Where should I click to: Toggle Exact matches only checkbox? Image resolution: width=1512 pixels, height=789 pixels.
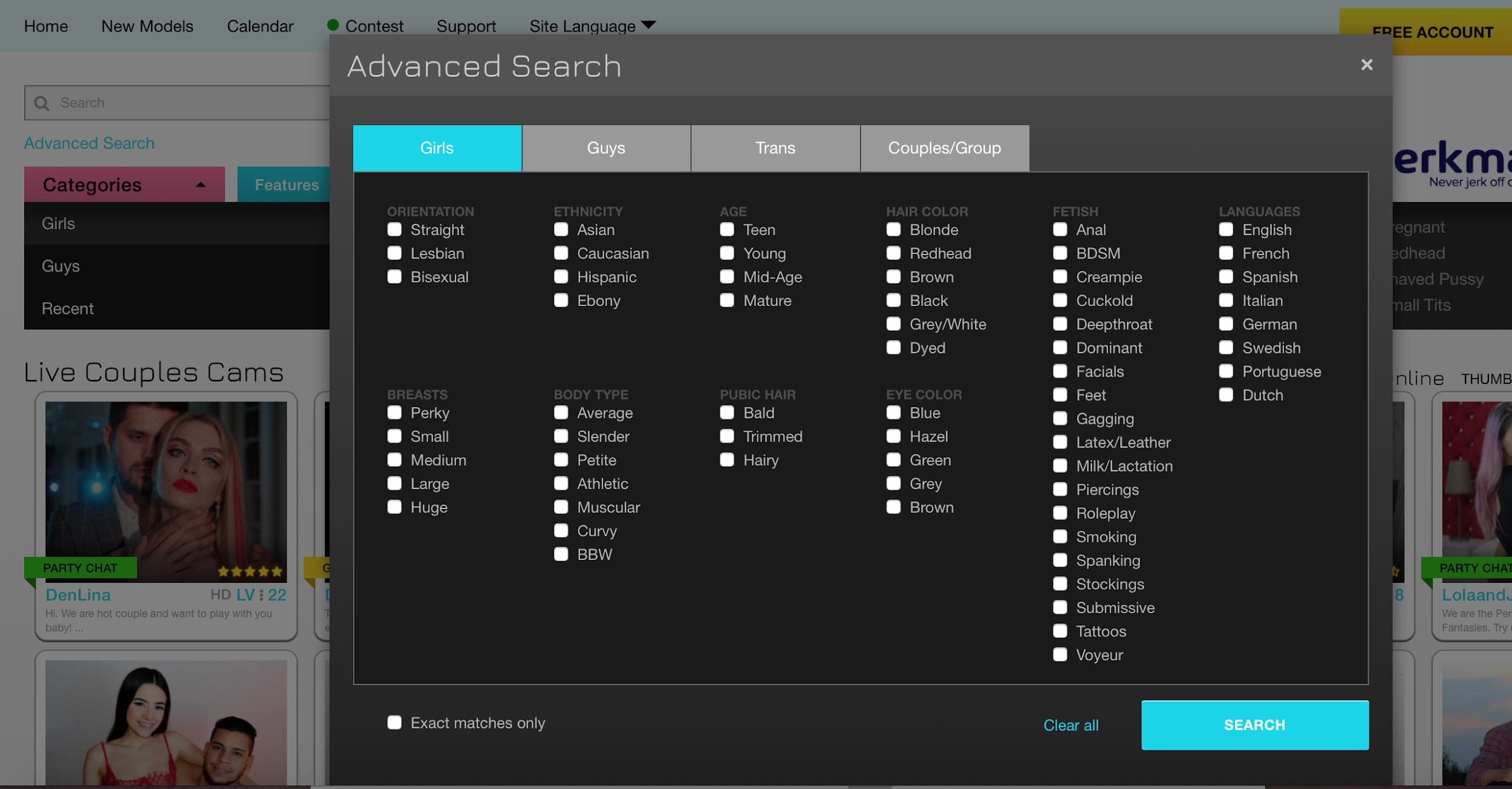click(x=394, y=722)
